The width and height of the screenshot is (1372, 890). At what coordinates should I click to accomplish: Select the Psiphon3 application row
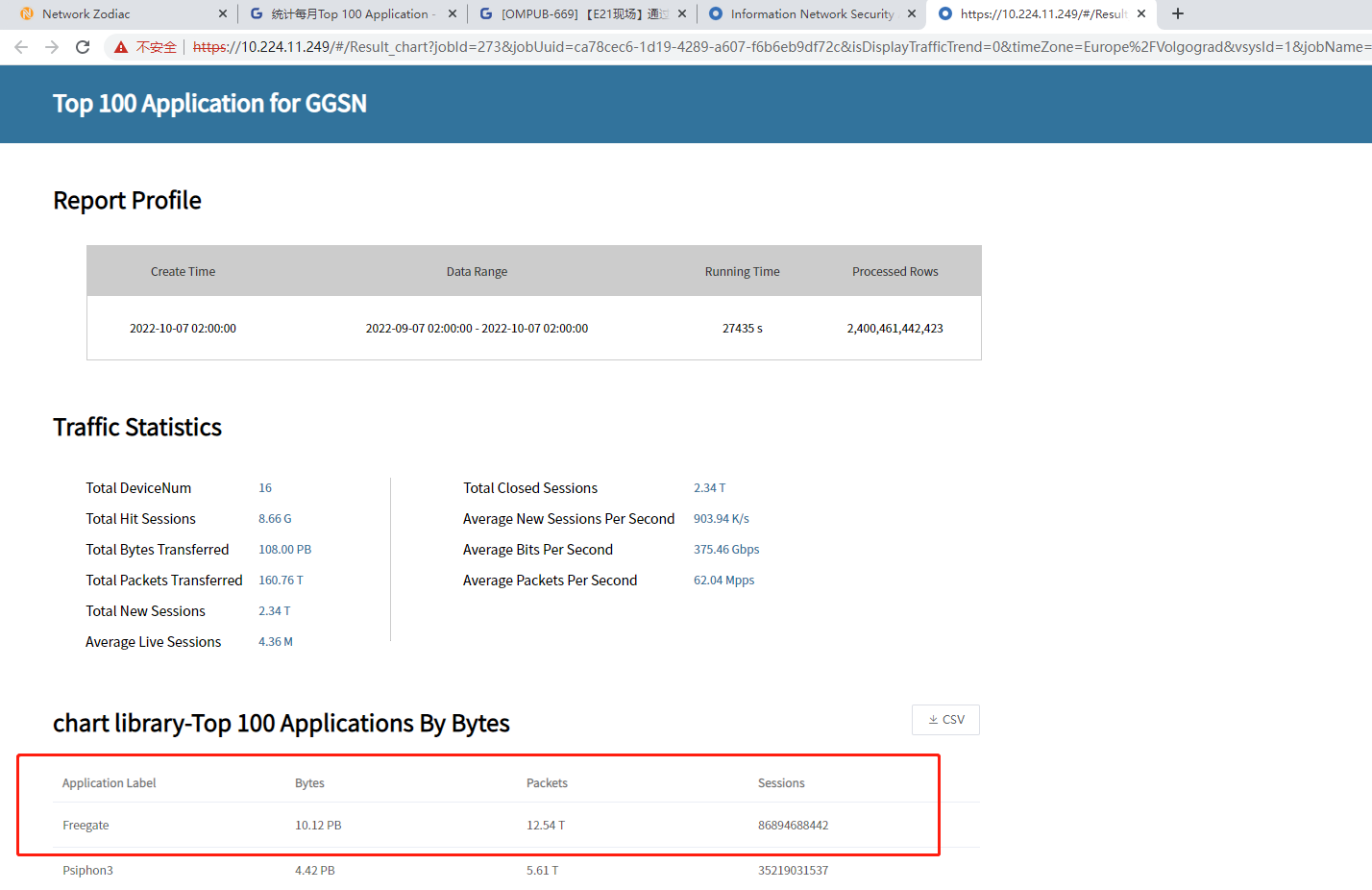88,871
